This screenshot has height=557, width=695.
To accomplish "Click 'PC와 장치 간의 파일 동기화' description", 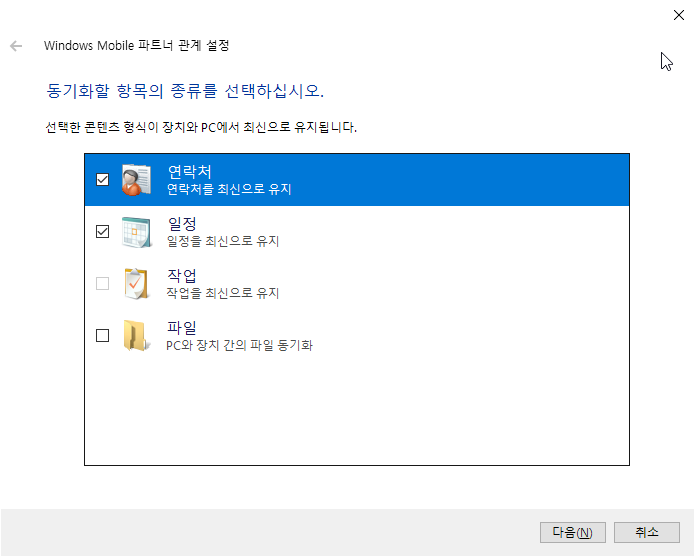I will 239,345.
